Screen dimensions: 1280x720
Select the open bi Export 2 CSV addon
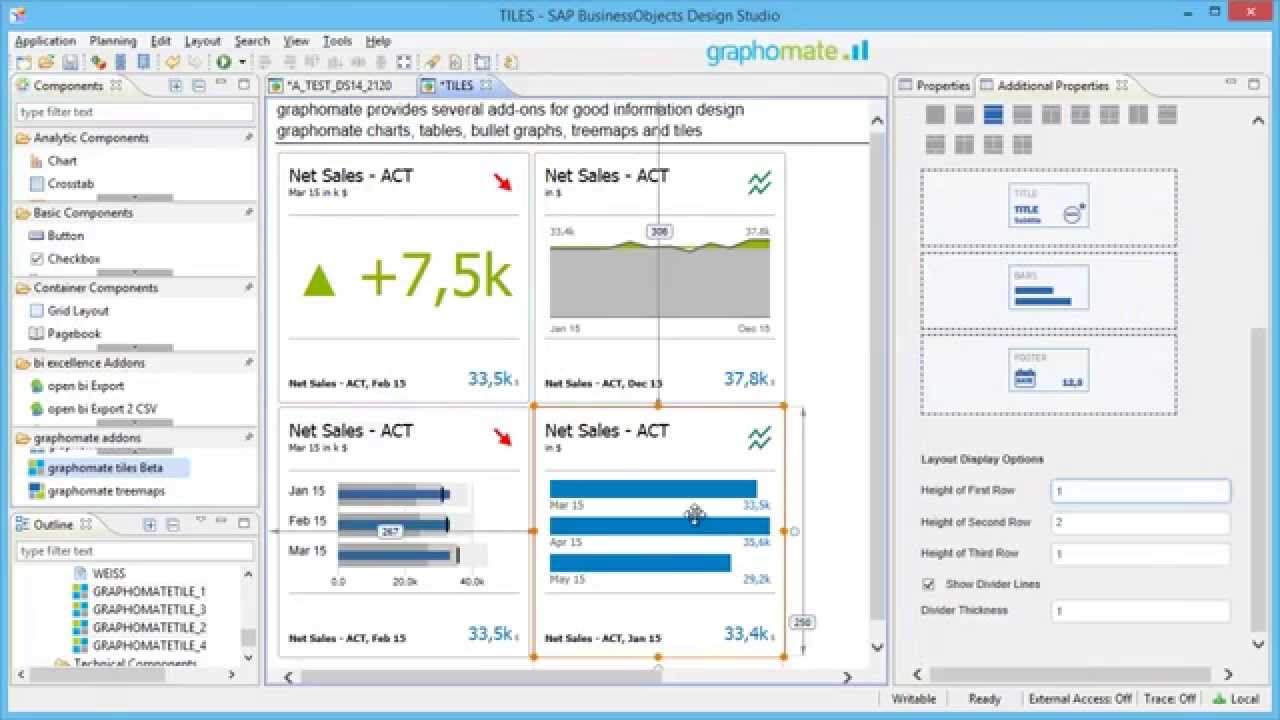point(93,409)
